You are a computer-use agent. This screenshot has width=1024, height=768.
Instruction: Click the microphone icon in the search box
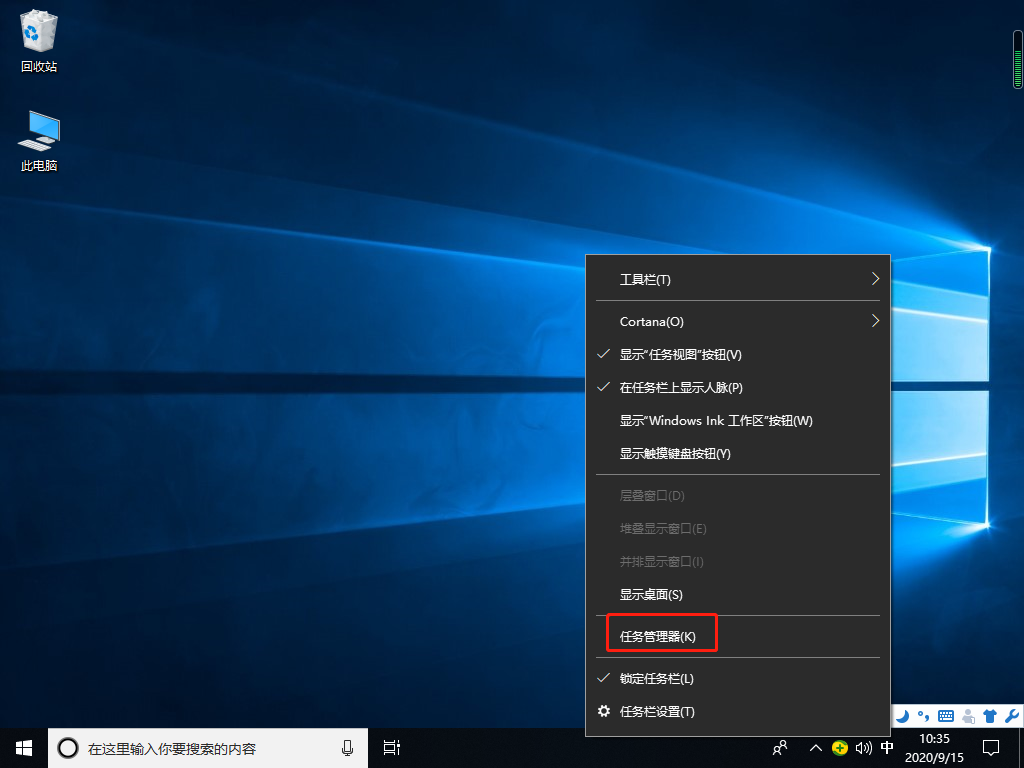pyautogui.click(x=346, y=747)
